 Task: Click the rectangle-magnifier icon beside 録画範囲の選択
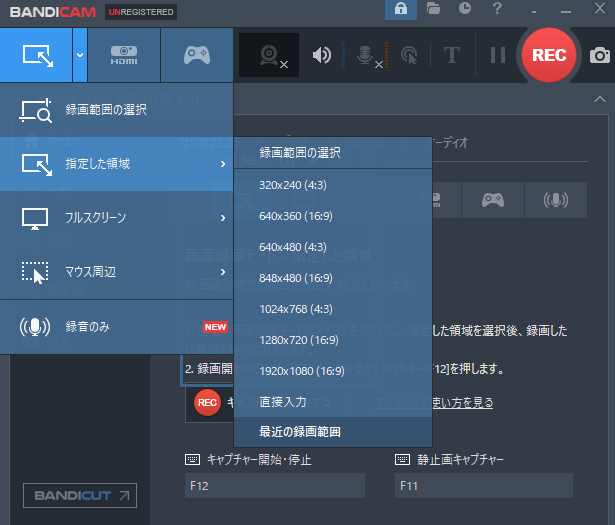tap(35, 111)
